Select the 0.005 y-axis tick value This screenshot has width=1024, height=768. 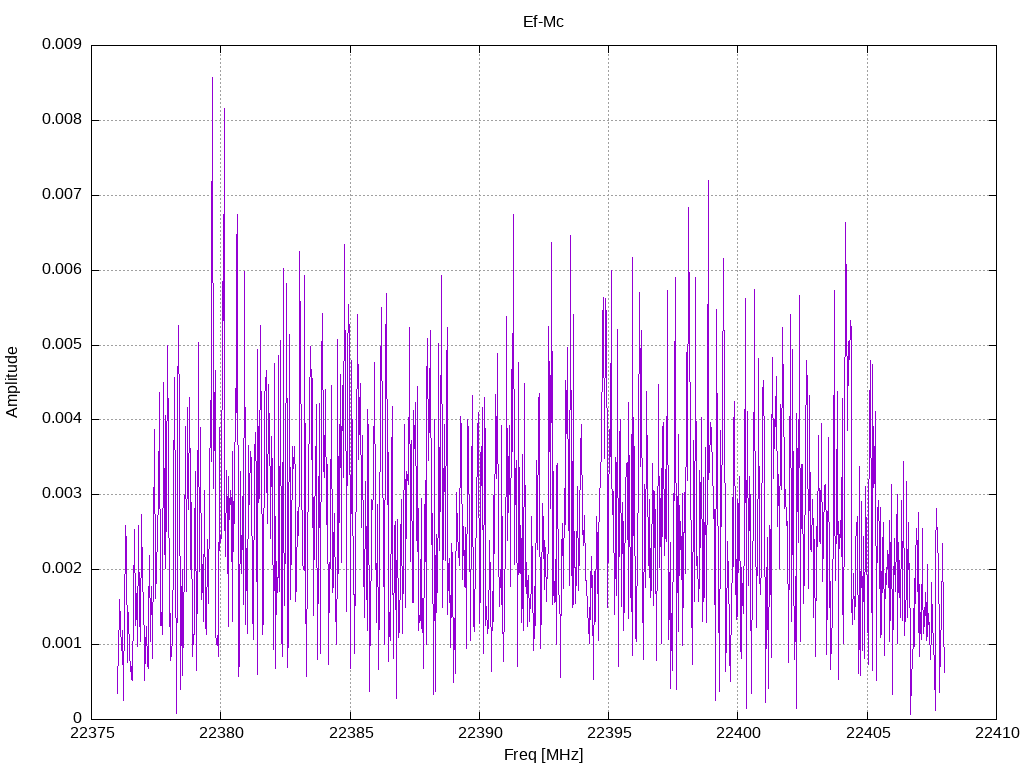(x=61, y=344)
